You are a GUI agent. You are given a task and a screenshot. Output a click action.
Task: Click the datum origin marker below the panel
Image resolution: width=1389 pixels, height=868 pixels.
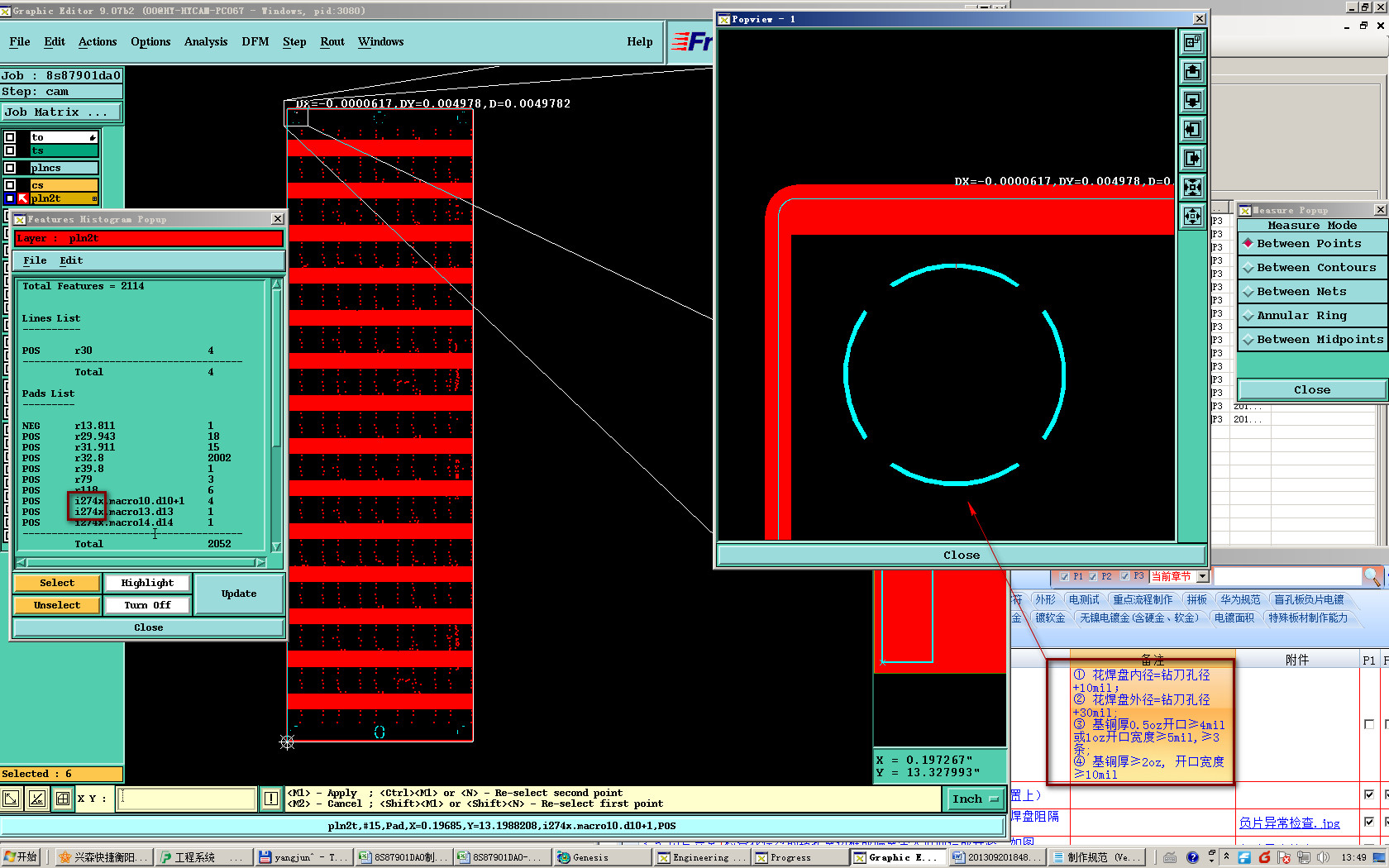[x=287, y=742]
